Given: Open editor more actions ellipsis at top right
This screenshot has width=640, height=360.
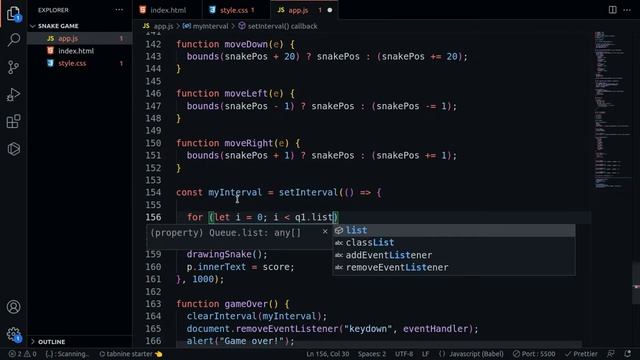Looking at the screenshot, I should pyautogui.click(x=627, y=10).
